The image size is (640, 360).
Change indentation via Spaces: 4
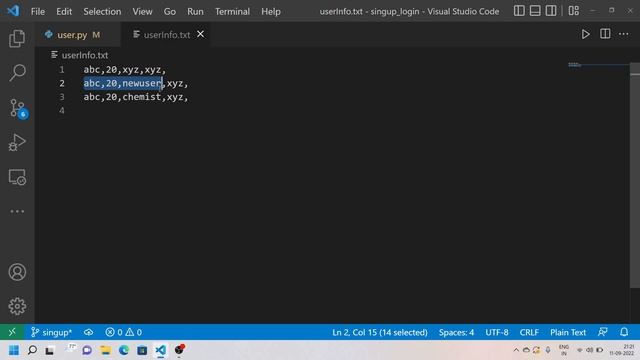(456, 332)
